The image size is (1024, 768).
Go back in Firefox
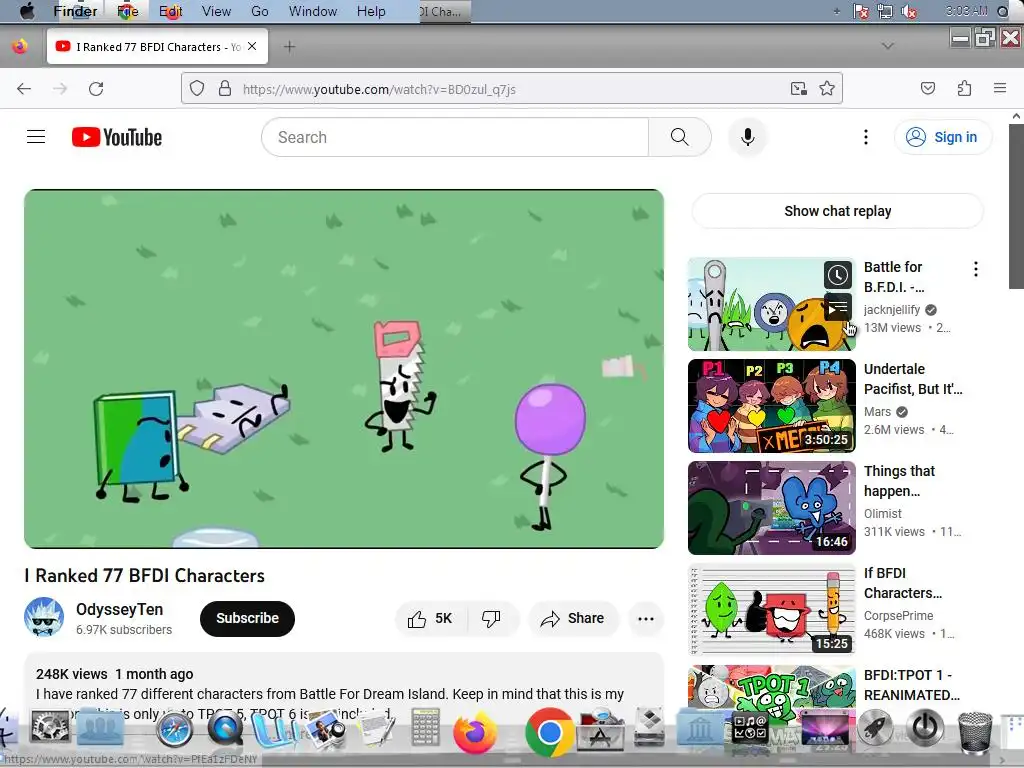(24, 89)
